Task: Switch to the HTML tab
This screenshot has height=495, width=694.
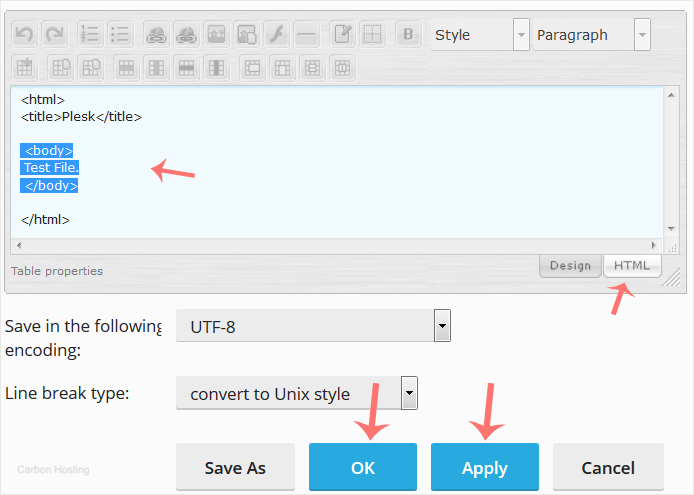Action: 632,266
